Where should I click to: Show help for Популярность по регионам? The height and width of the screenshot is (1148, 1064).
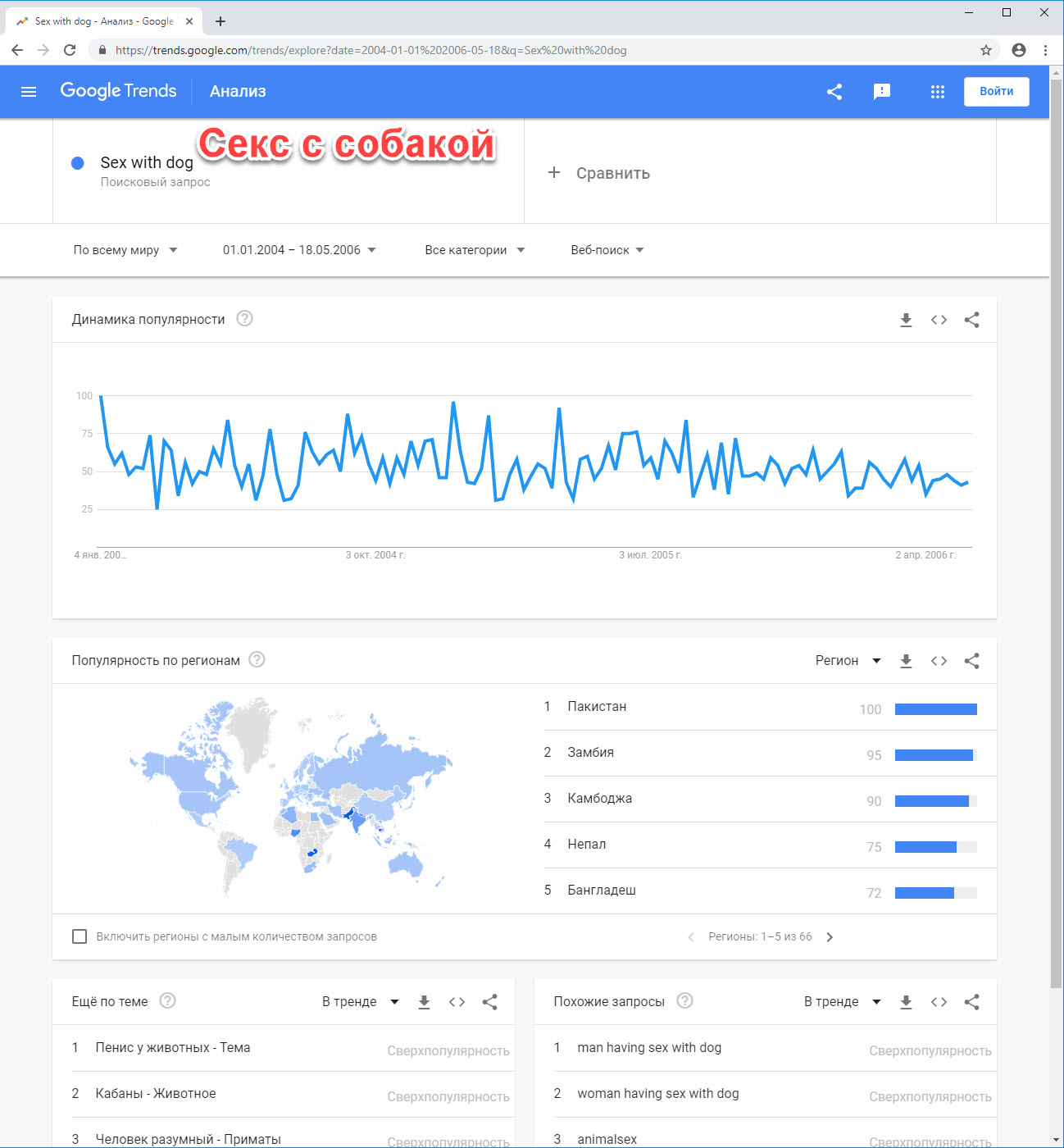pos(257,659)
